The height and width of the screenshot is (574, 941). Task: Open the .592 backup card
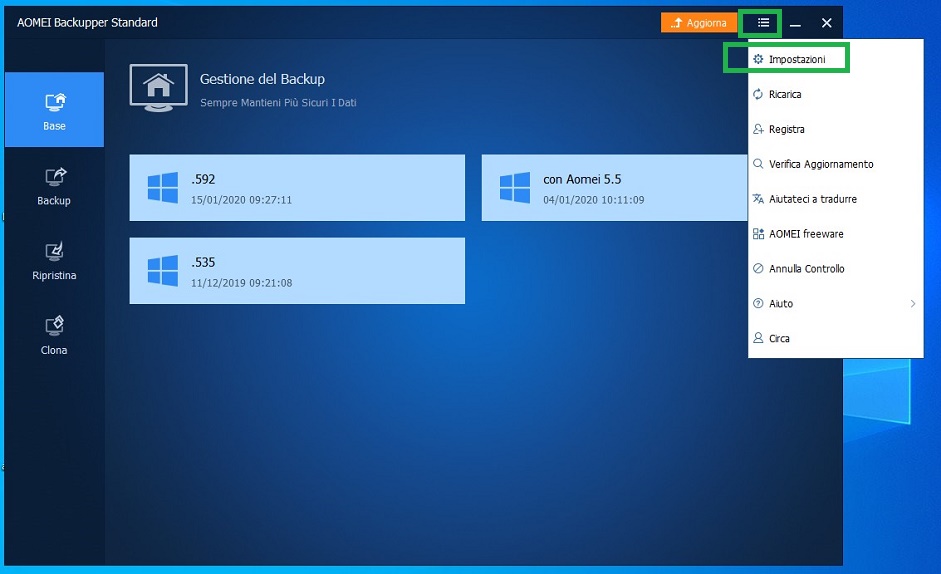tap(297, 188)
